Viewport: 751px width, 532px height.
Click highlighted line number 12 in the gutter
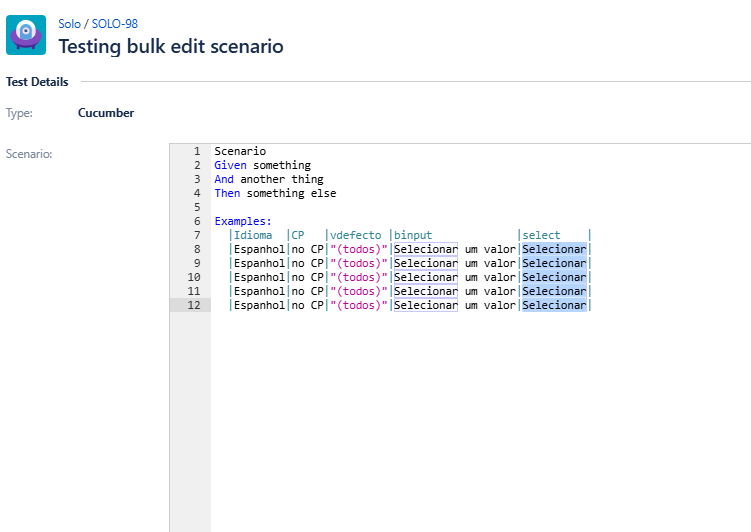tap(194, 305)
